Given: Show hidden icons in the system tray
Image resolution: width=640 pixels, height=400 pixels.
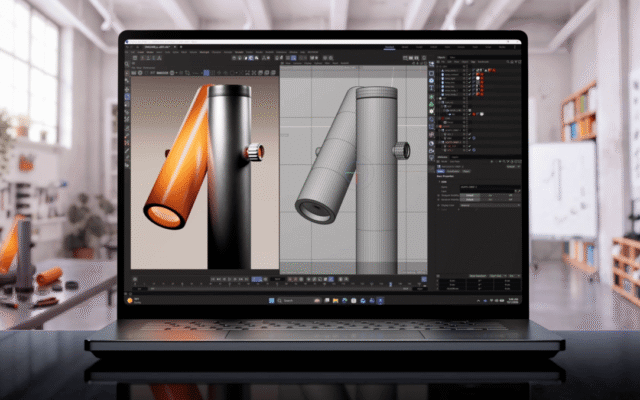Looking at the screenshot, I should pyautogui.click(x=478, y=301).
